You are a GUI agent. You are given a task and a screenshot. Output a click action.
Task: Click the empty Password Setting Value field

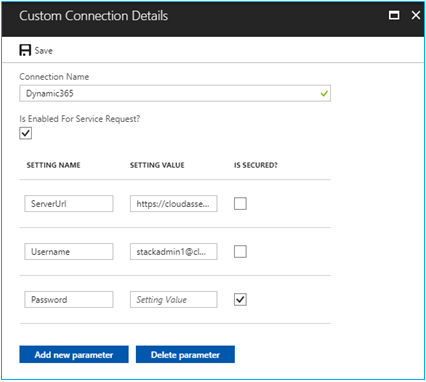(174, 299)
